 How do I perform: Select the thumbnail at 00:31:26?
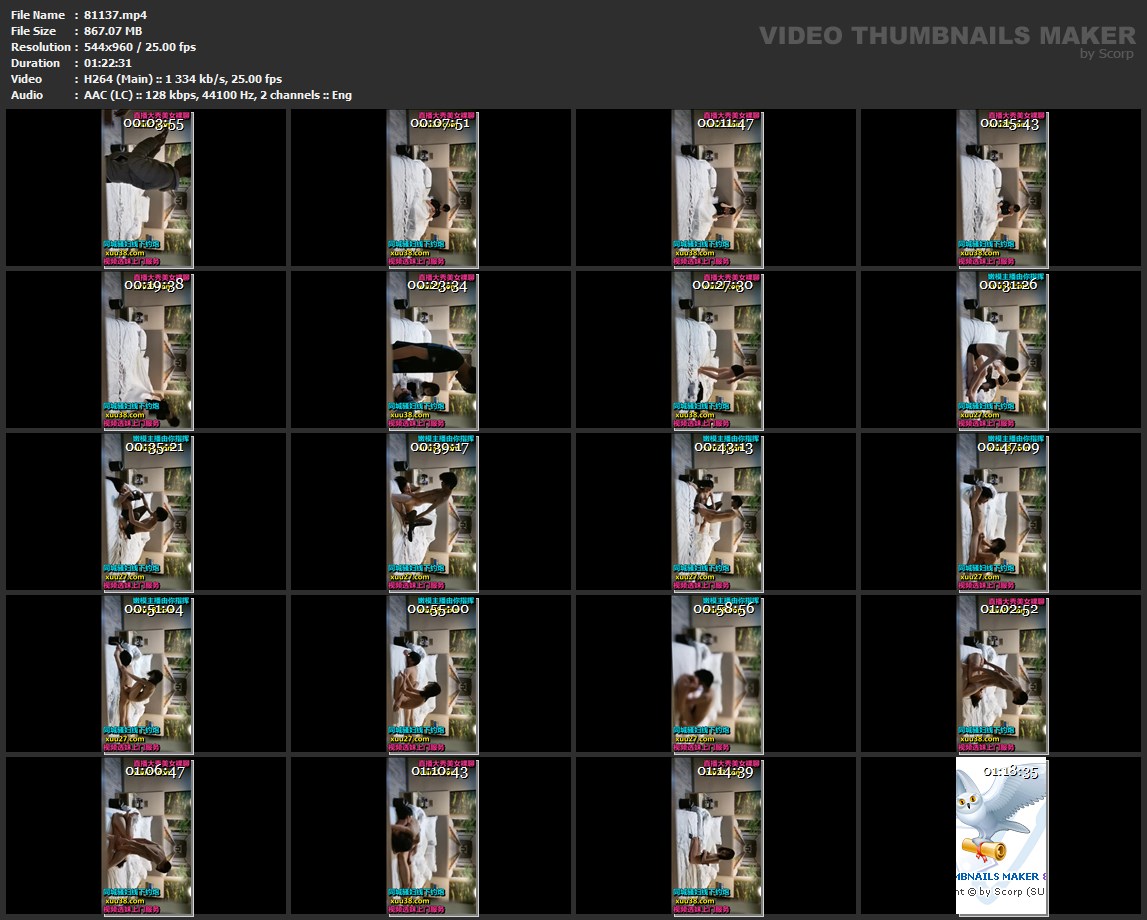(1002, 350)
